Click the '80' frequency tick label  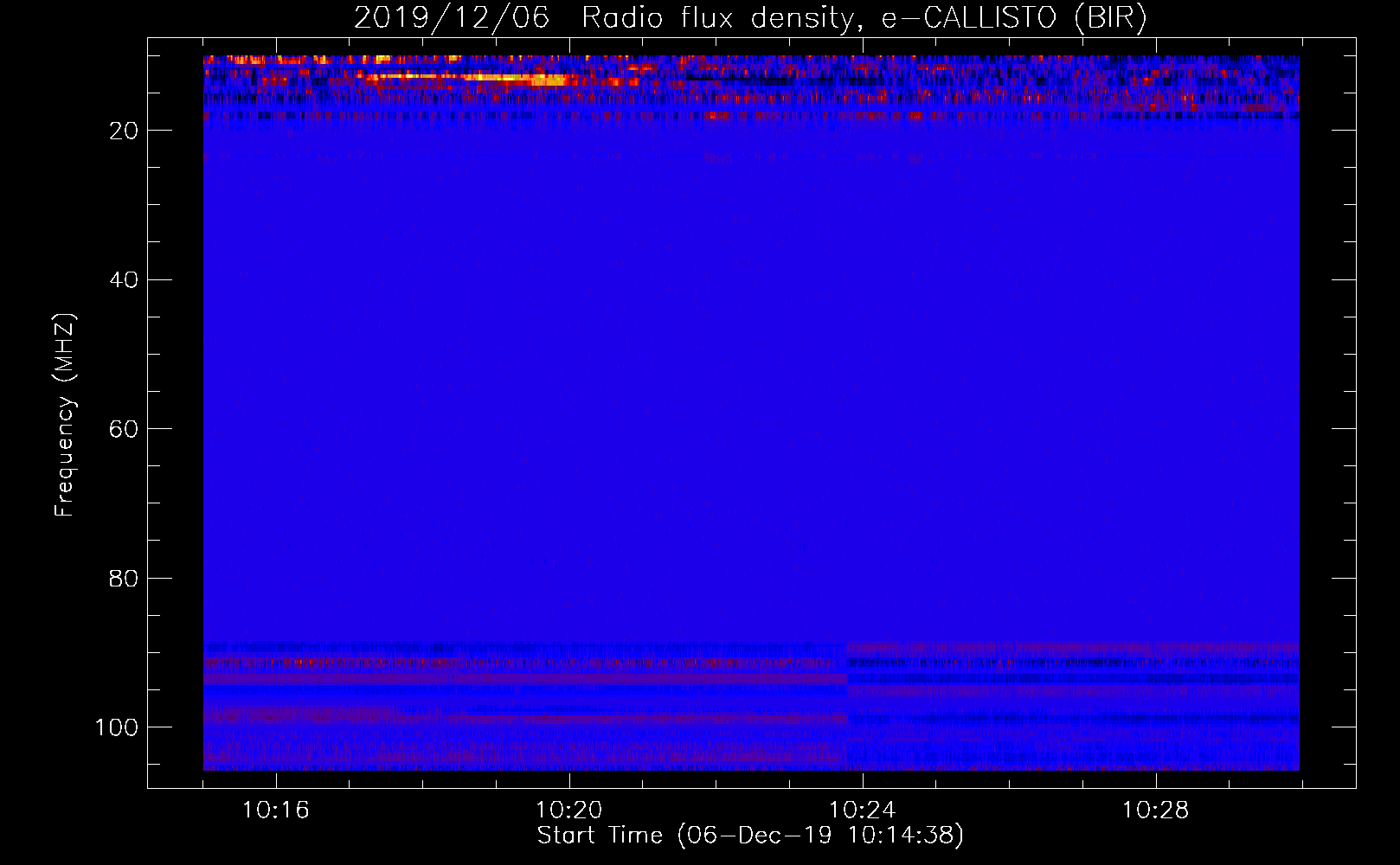pyautogui.click(x=124, y=579)
